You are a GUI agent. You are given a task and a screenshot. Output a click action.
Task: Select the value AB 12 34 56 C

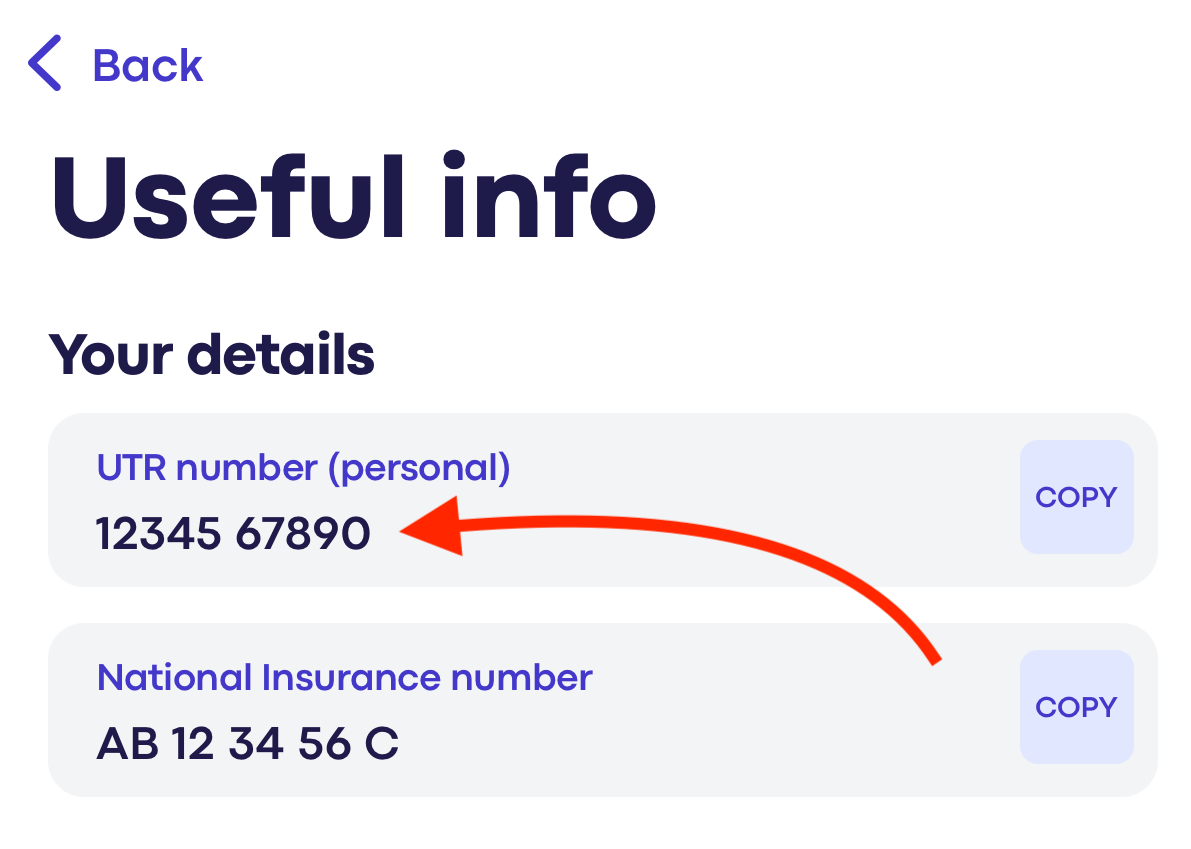247,744
